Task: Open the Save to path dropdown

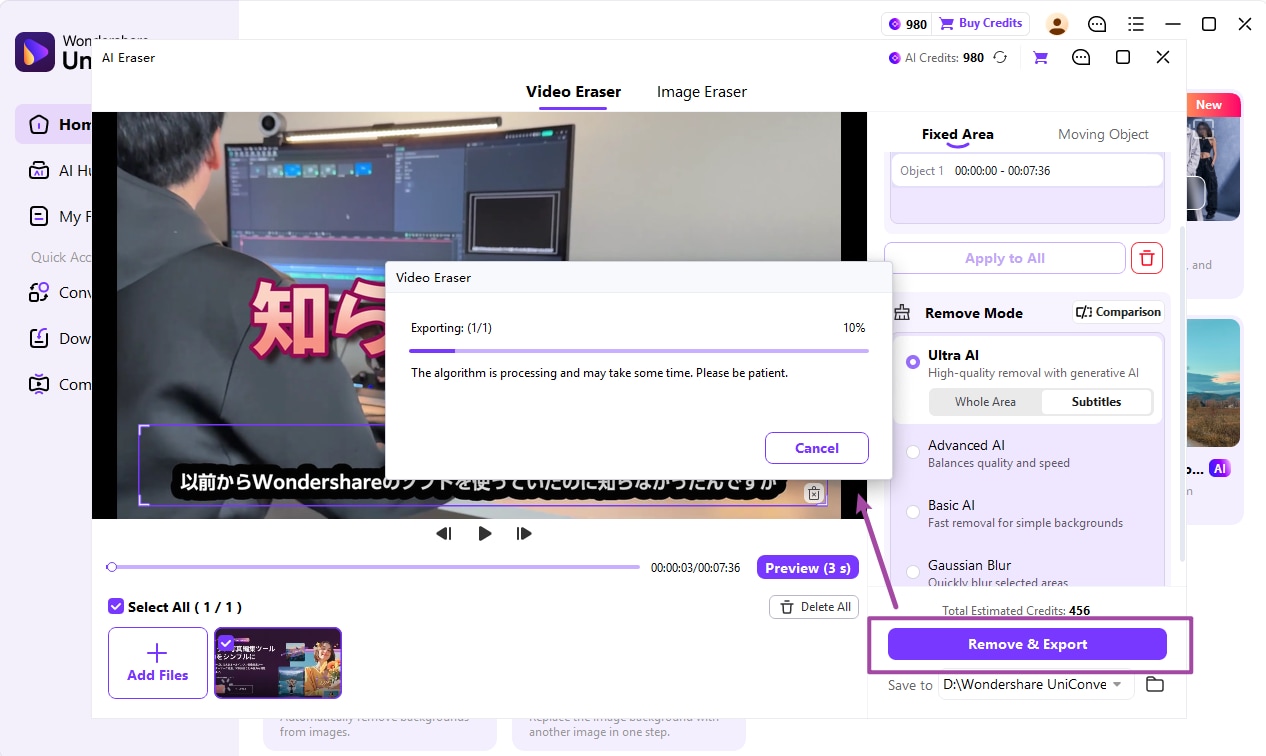Action: pos(1036,685)
